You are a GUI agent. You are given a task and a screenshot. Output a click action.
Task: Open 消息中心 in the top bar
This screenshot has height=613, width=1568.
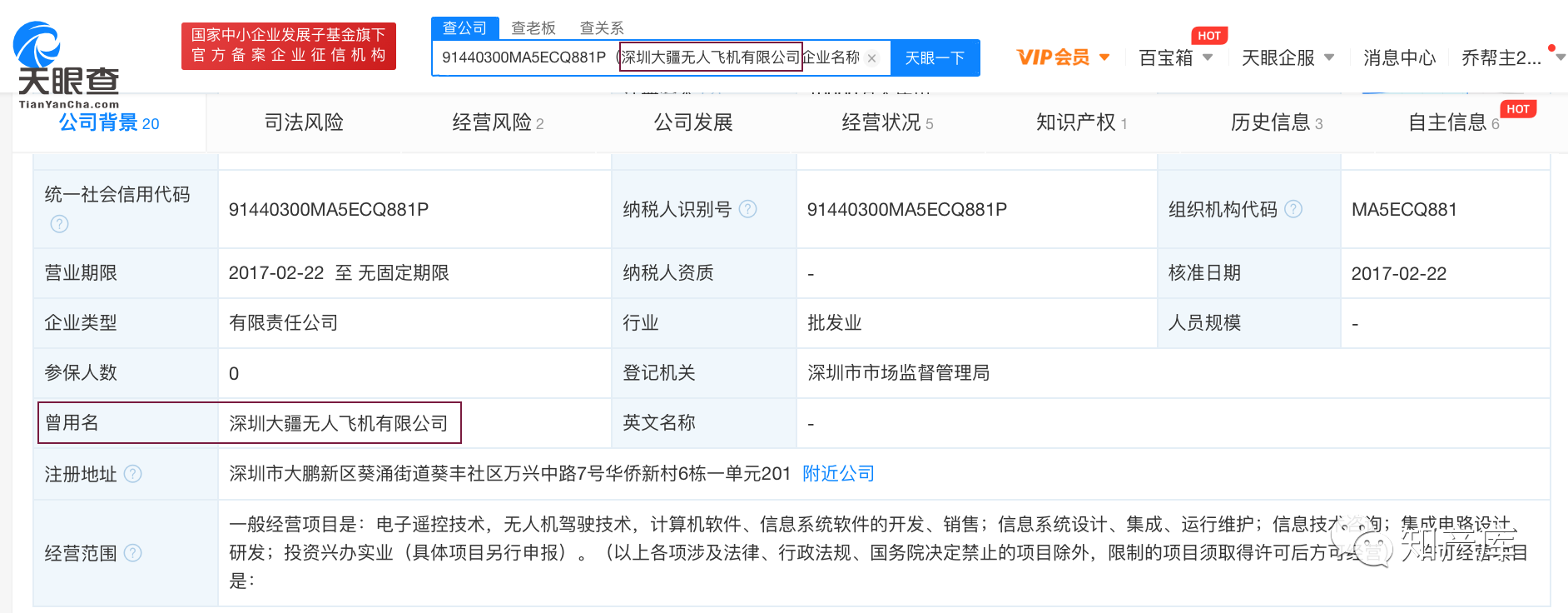[1399, 57]
